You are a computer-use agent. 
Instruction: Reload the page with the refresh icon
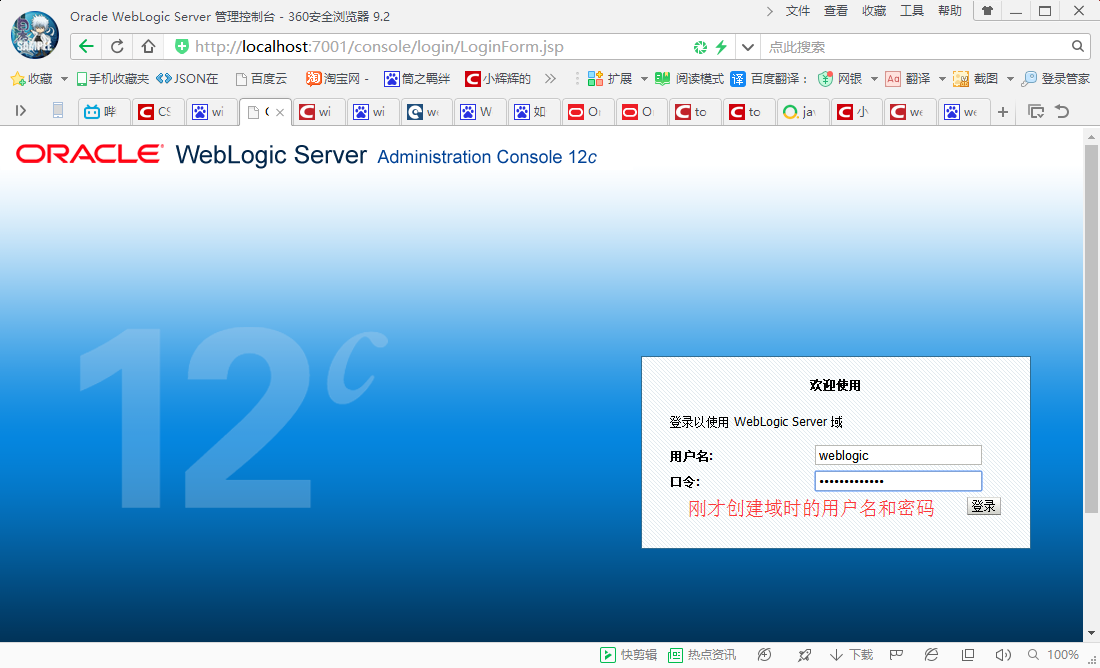(x=117, y=47)
